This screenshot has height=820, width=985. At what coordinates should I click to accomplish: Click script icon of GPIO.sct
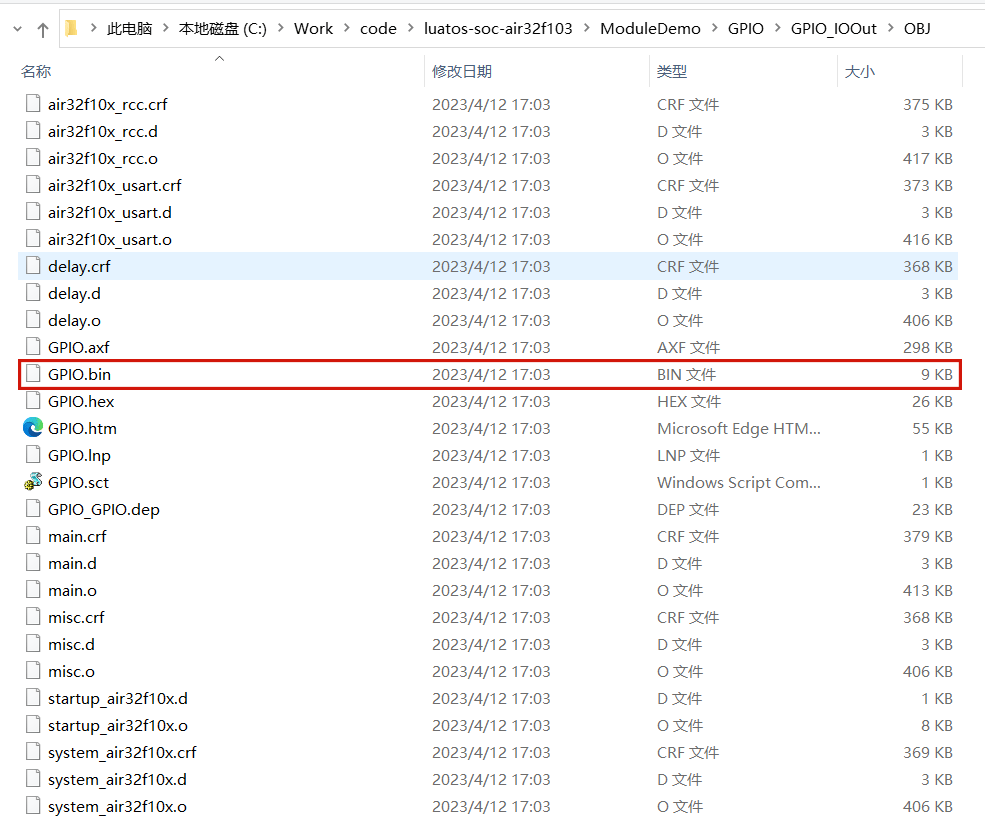tap(33, 481)
